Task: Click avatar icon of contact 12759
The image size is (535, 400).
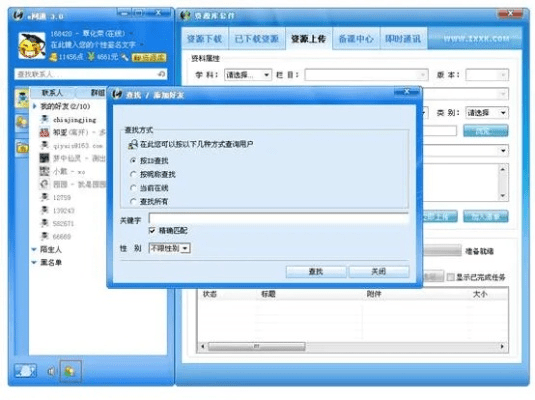Action: [44, 197]
